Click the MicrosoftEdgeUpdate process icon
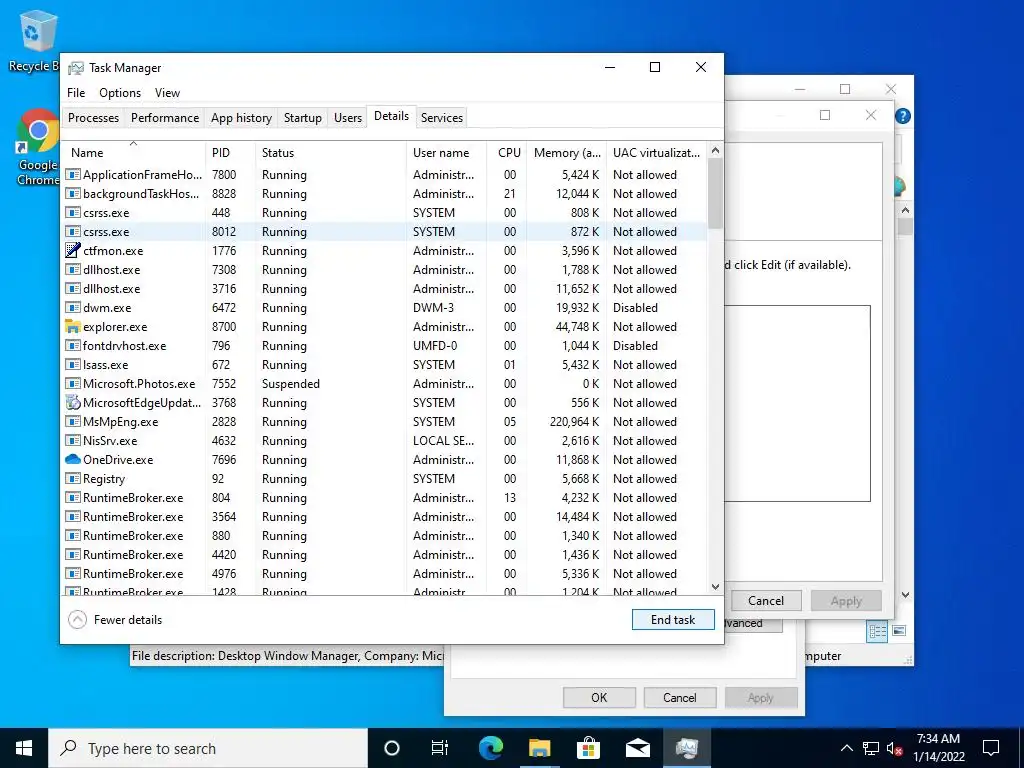1024x768 pixels. [x=72, y=403]
